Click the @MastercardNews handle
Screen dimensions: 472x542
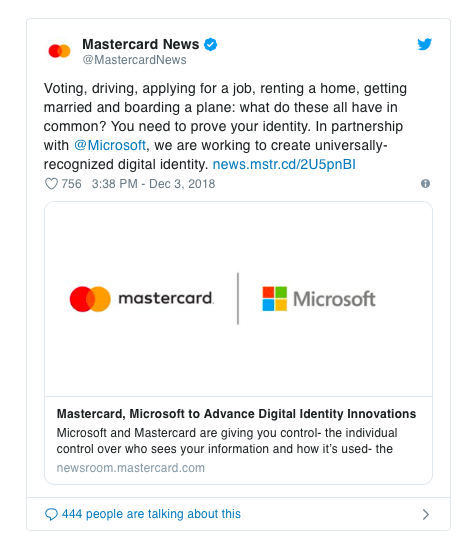click(134, 60)
